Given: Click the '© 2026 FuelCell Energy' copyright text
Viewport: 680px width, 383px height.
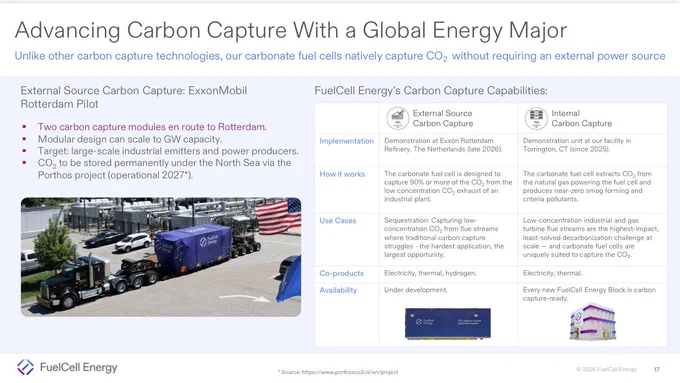Looking at the screenshot, I should (x=606, y=370).
